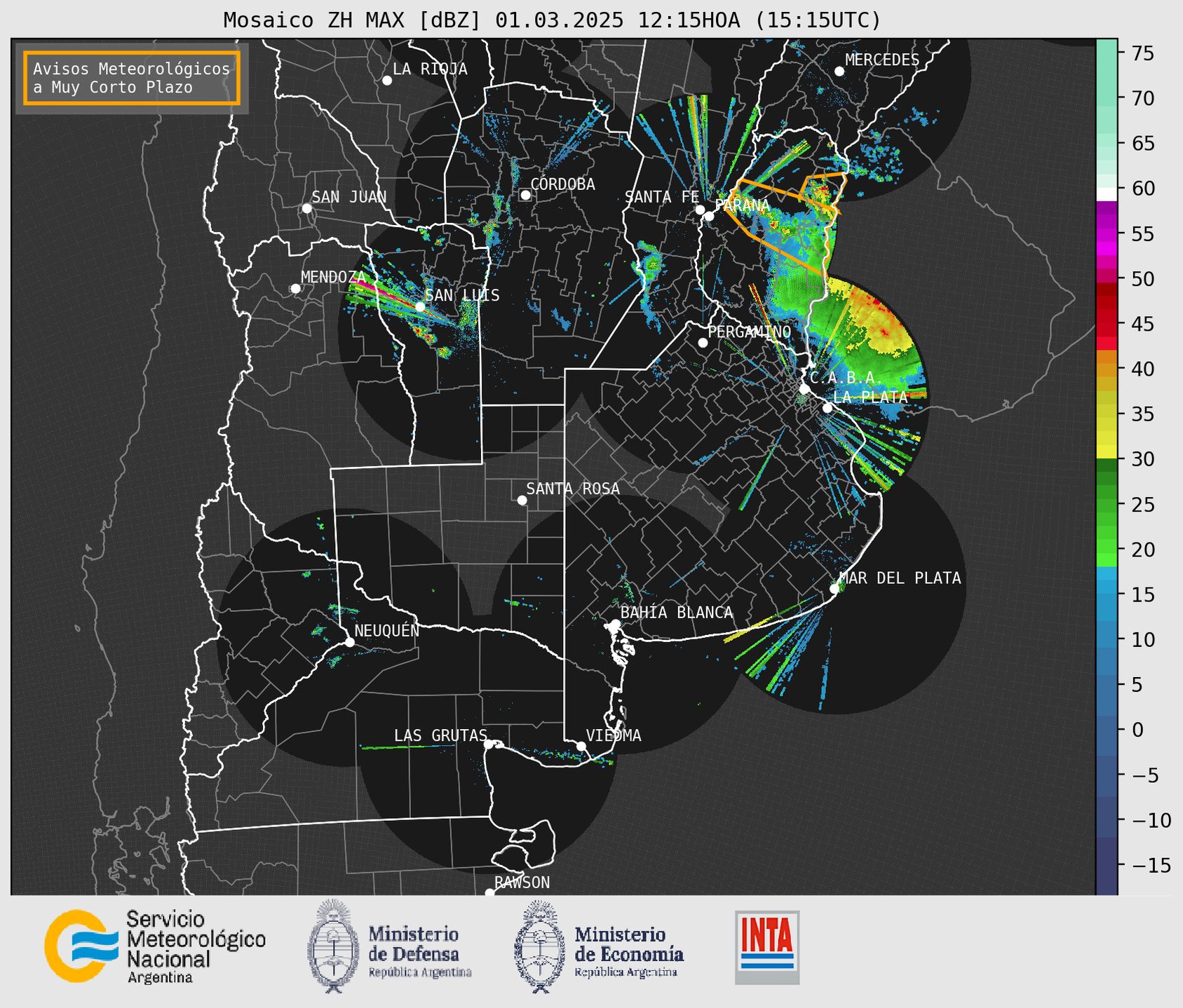The image size is (1183, 1008).
Task: Click the RAWSON label
Action: (522, 883)
